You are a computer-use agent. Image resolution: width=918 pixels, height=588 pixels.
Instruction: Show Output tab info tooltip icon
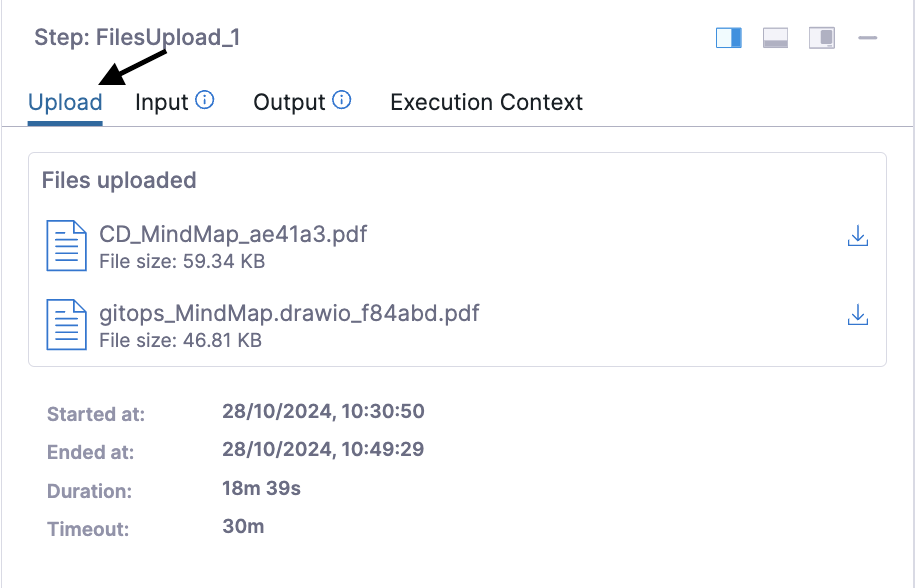342,100
